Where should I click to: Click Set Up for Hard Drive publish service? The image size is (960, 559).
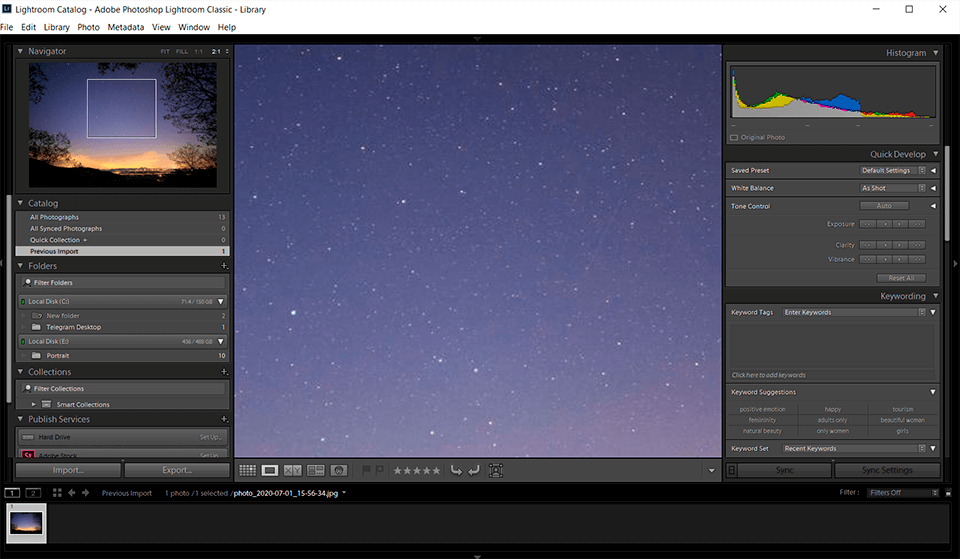(x=211, y=437)
